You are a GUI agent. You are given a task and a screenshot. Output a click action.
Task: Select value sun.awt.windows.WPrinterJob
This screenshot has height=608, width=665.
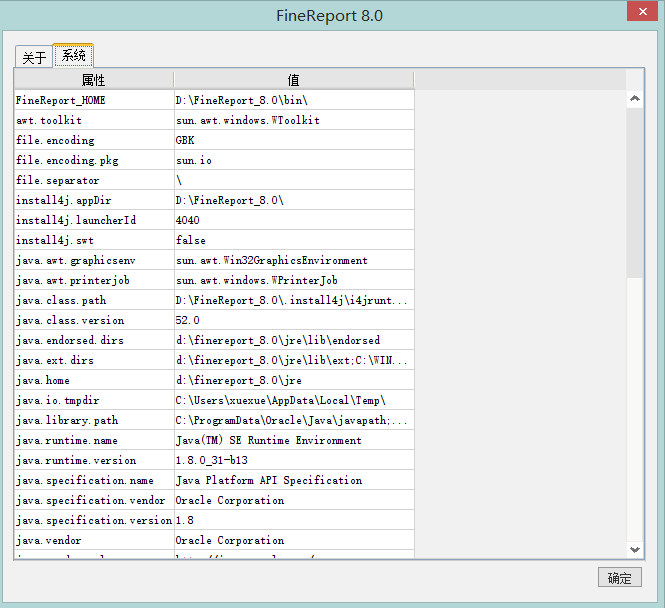(x=294, y=280)
